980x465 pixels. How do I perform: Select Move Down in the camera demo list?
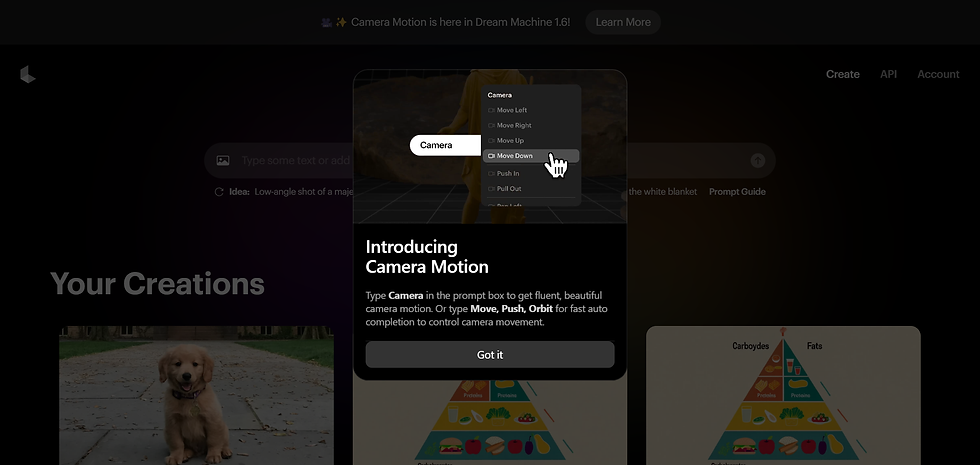(531, 156)
